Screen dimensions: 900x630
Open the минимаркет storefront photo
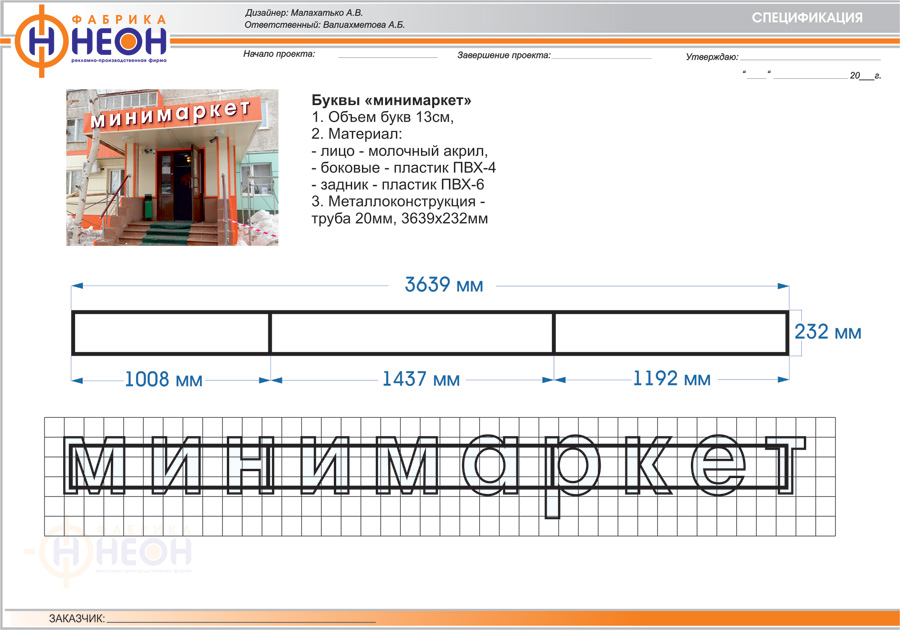coord(172,167)
